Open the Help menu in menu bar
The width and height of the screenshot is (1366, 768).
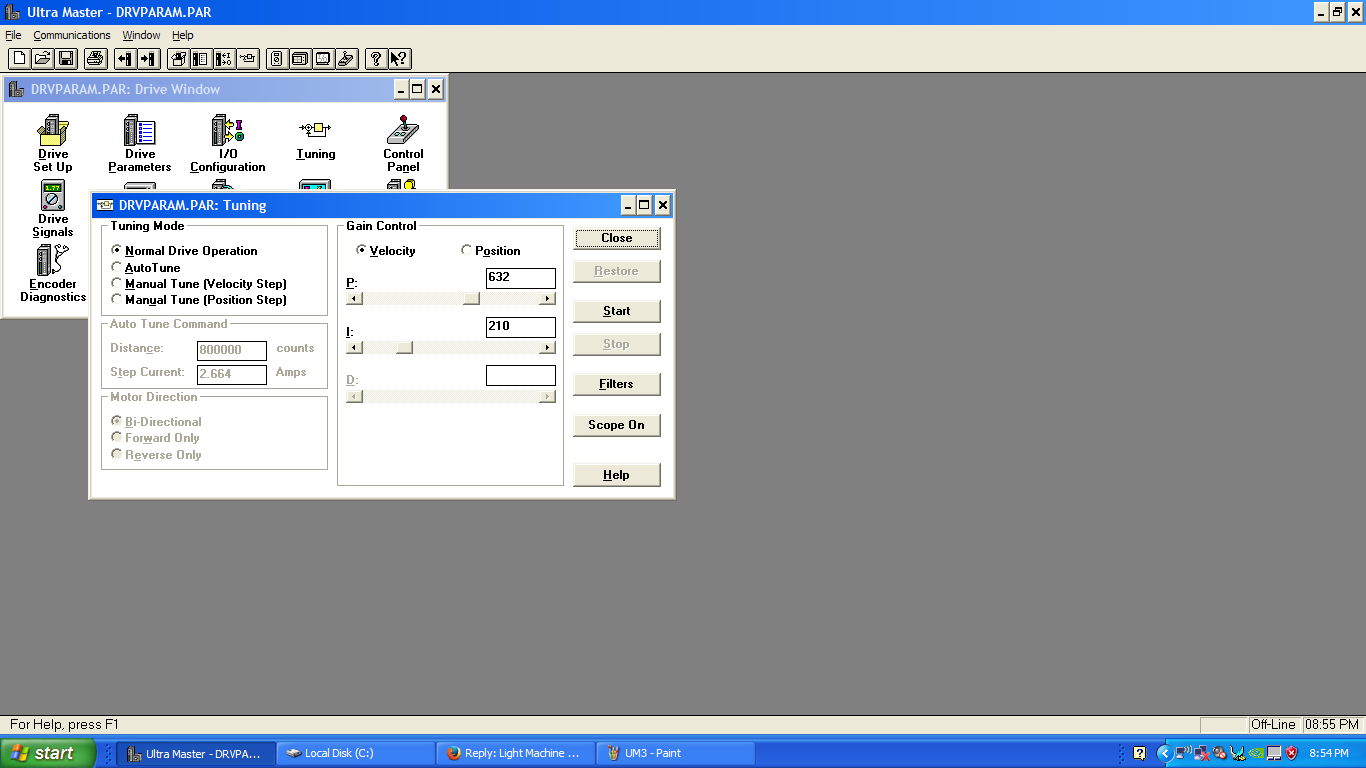(x=183, y=35)
